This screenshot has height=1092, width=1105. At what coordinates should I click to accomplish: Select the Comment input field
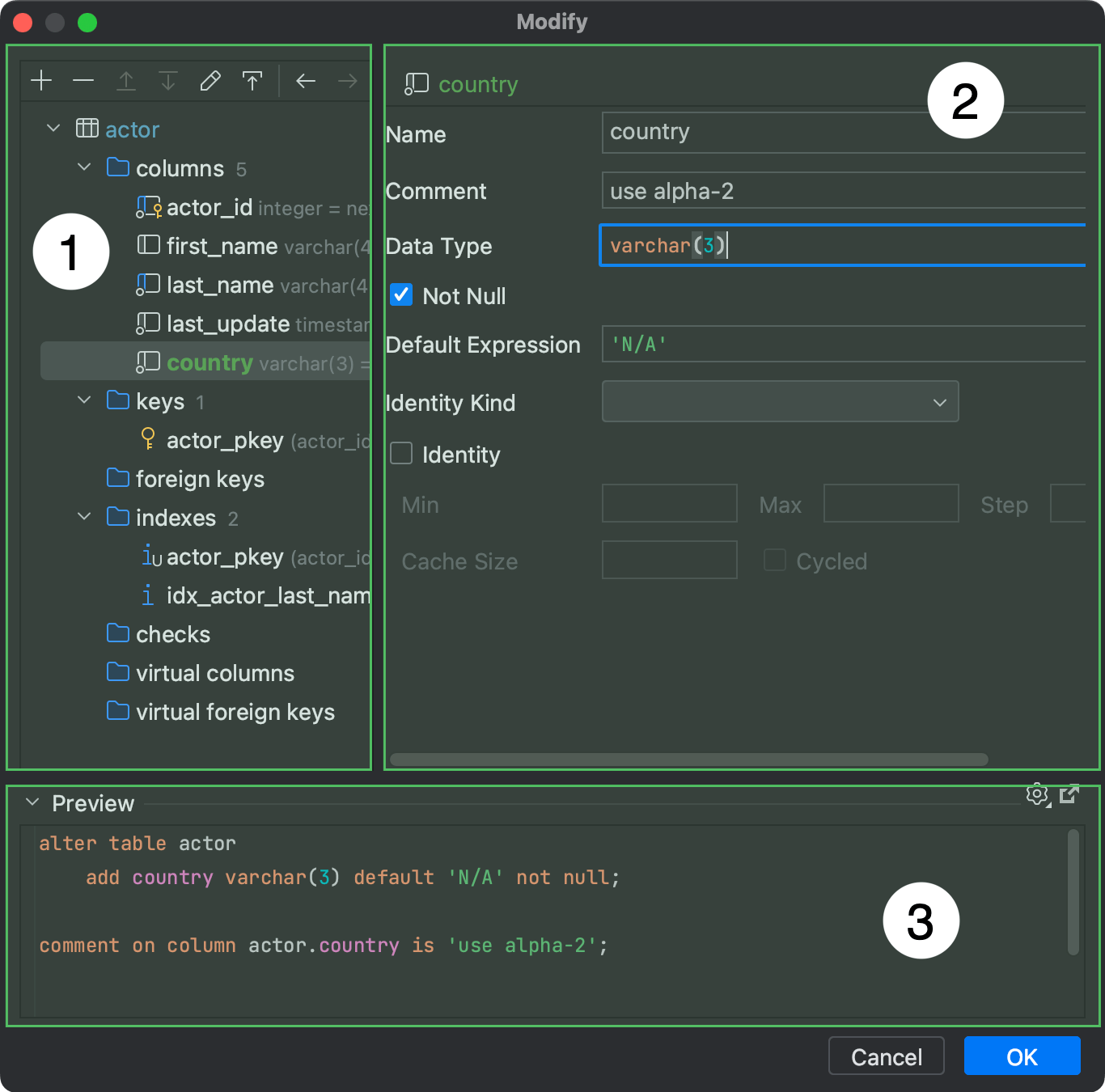841,191
